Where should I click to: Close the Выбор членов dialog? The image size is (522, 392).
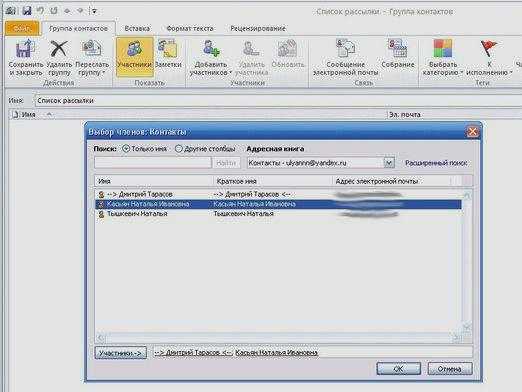pos(472,132)
